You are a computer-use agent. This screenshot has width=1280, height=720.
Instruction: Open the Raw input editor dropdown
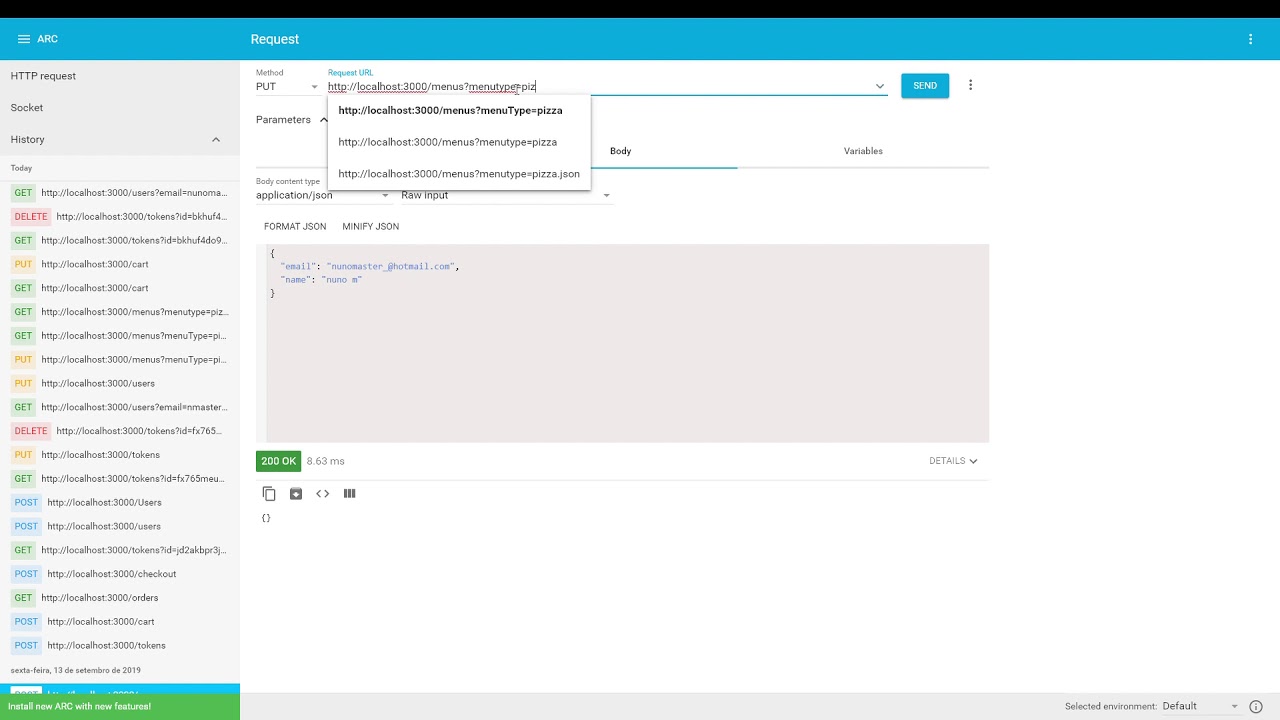pos(505,195)
